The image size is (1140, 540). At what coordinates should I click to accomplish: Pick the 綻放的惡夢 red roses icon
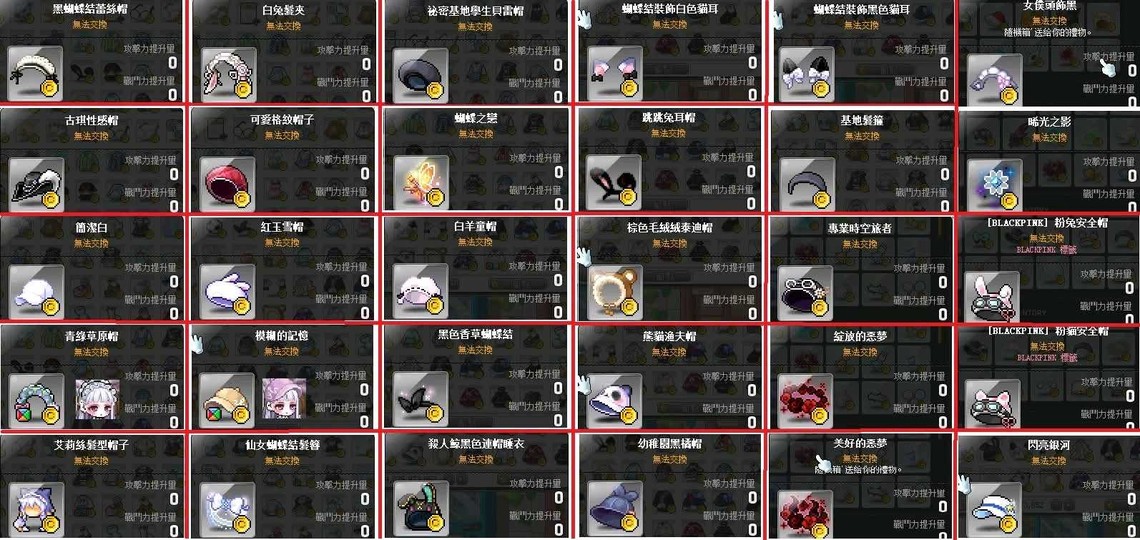point(805,401)
